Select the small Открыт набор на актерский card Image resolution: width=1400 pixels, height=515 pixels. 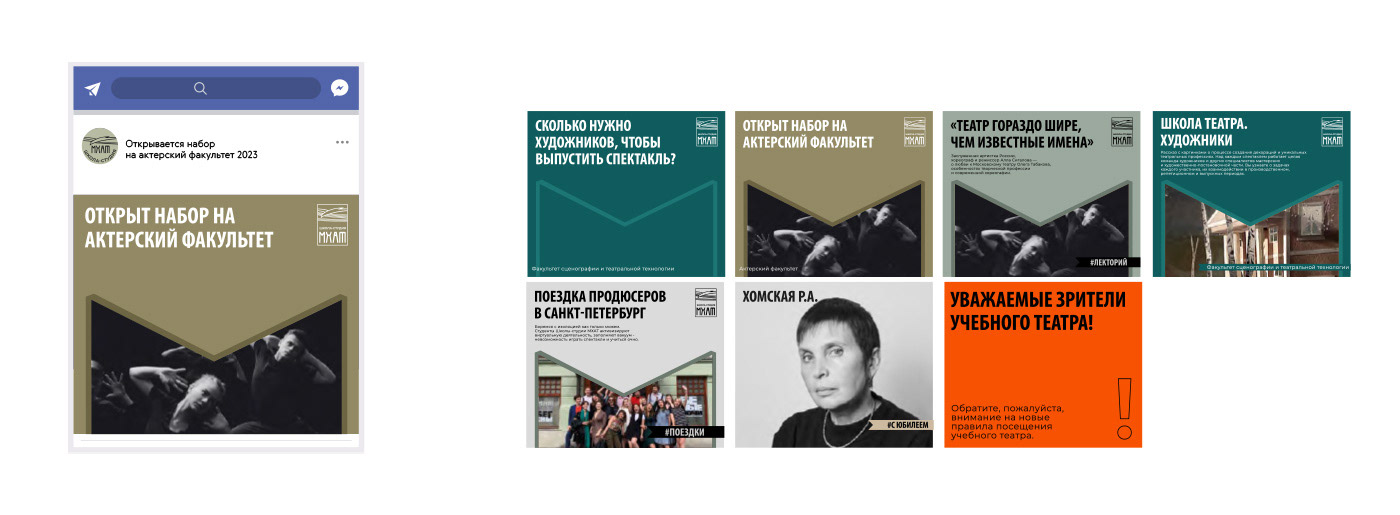click(833, 194)
